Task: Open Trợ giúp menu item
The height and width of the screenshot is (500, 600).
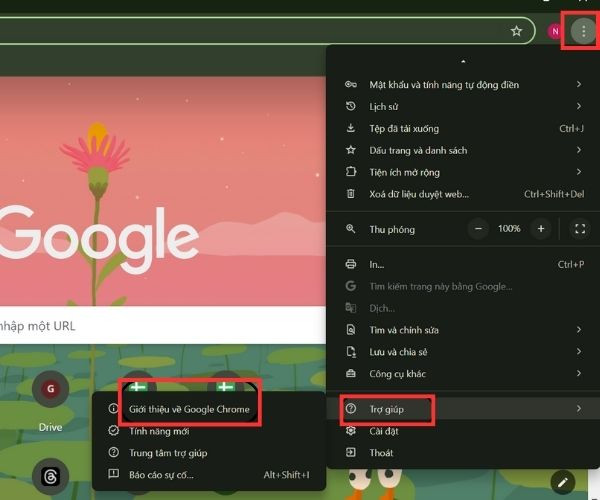Action: [463, 409]
